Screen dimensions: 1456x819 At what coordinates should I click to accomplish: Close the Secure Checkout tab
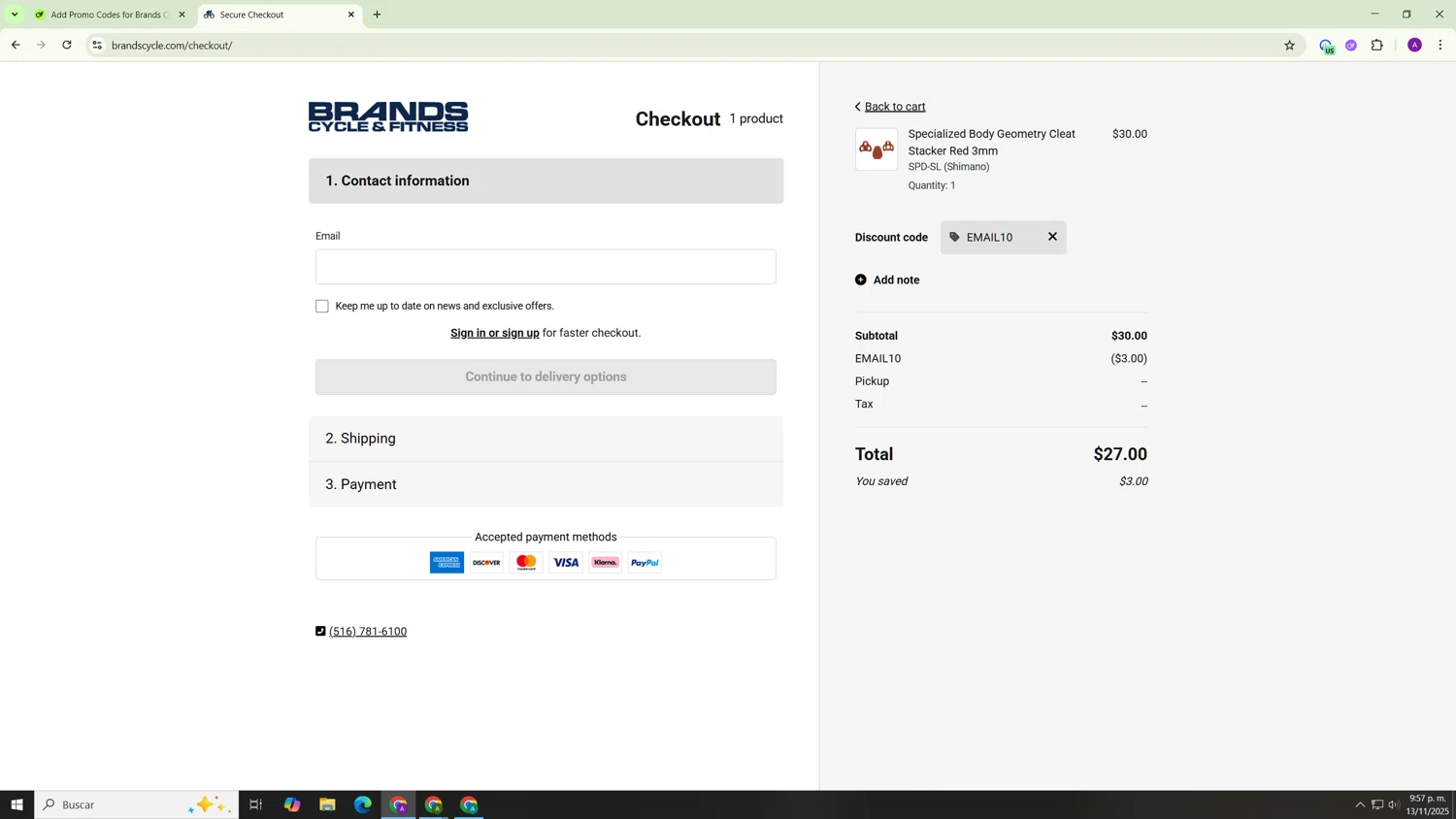point(351,15)
